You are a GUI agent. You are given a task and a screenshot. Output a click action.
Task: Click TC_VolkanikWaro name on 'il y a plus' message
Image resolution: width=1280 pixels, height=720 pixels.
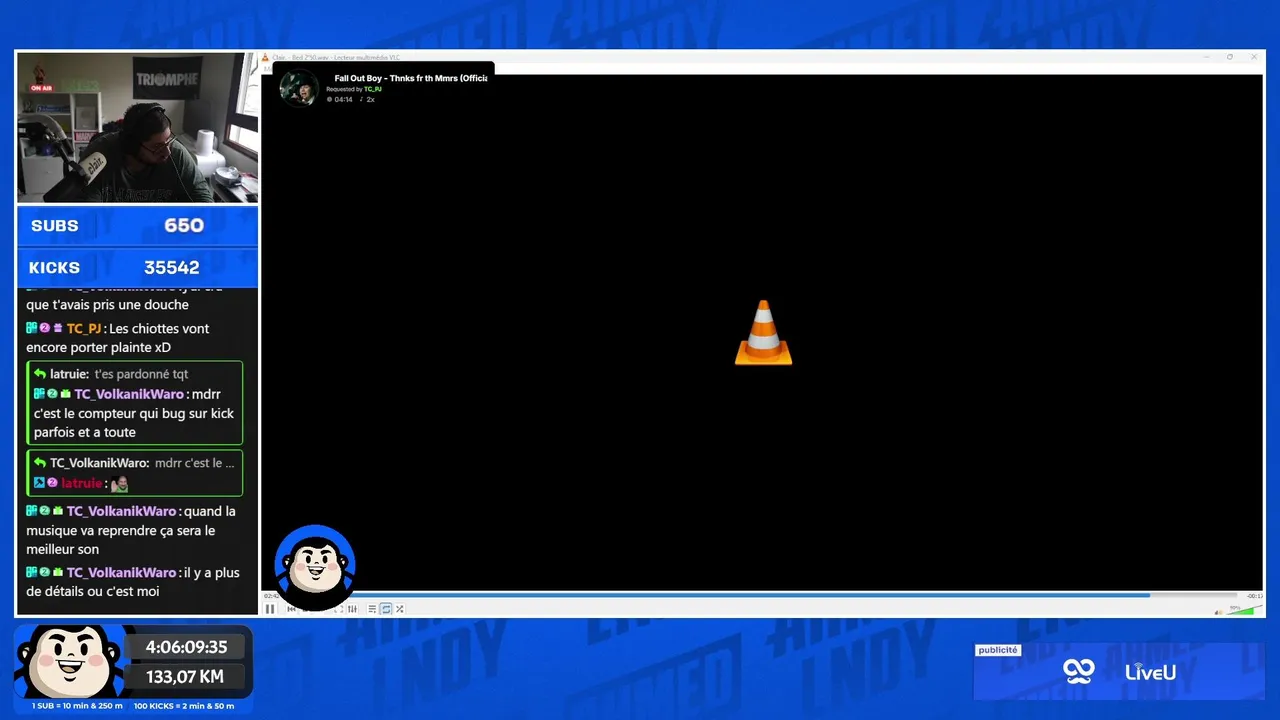click(x=121, y=573)
